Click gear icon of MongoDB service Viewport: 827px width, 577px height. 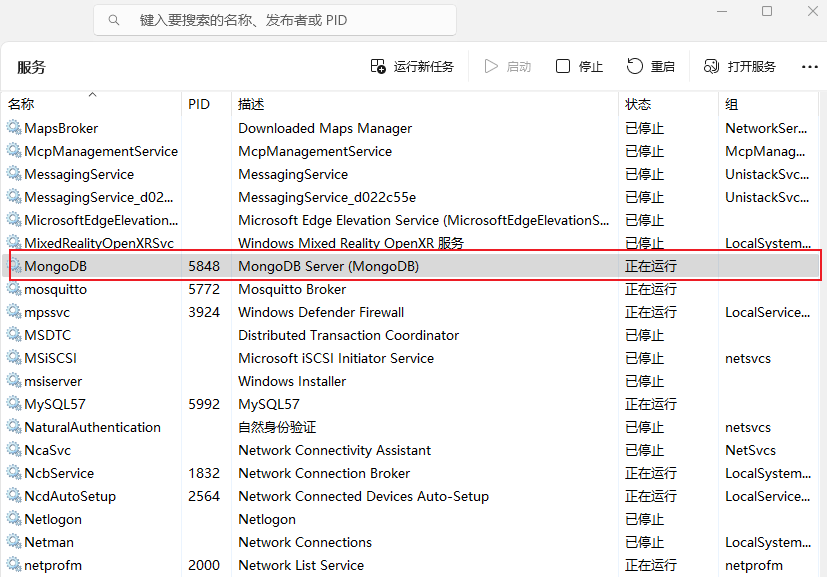coord(14,266)
